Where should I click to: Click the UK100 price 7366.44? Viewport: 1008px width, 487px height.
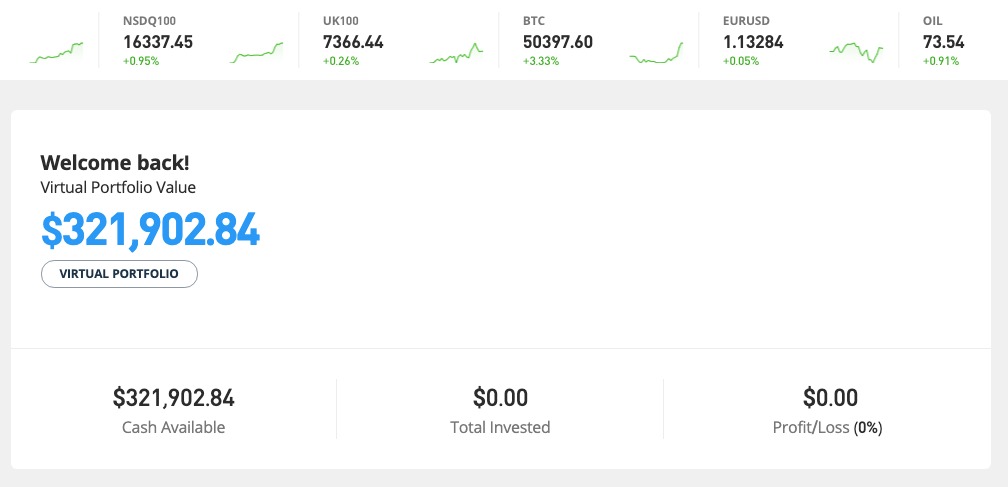tap(353, 42)
